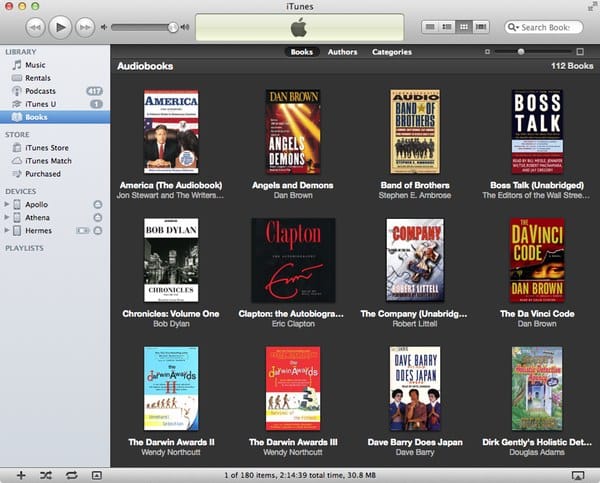This screenshot has height=483, width=600.
Task: Select the Dave Barry Does Japan cover
Action: tap(415, 388)
